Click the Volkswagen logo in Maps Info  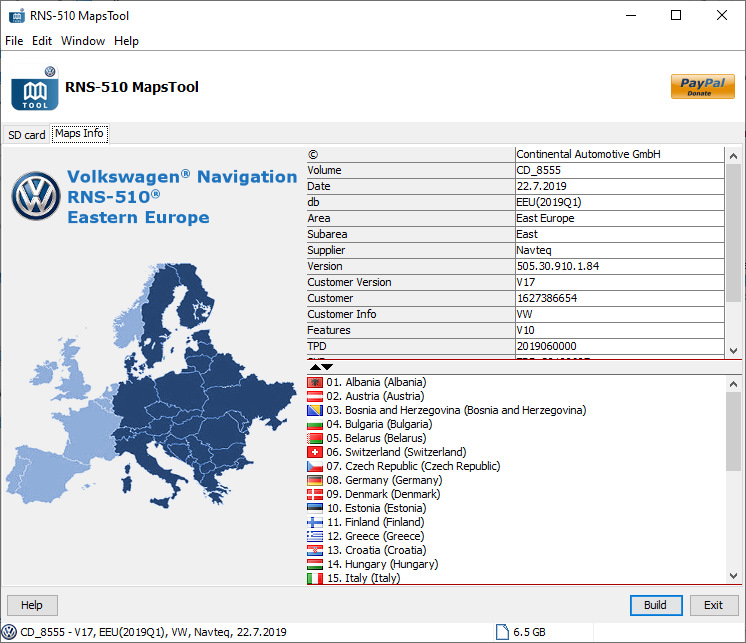(x=36, y=195)
